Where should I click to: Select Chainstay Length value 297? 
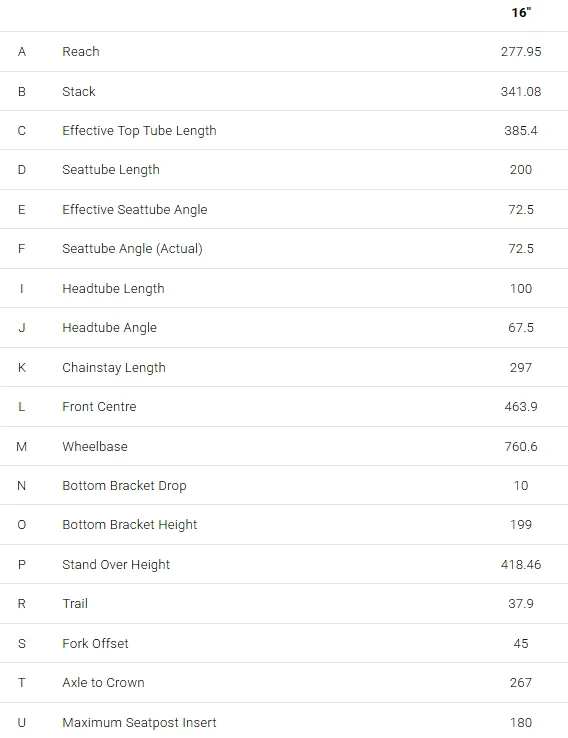pyautogui.click(x=521, y=368)
